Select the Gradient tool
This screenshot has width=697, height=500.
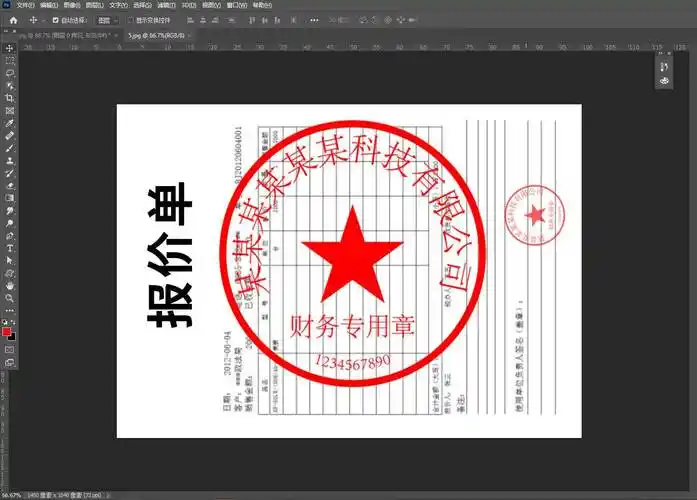[x=9, y=198]
